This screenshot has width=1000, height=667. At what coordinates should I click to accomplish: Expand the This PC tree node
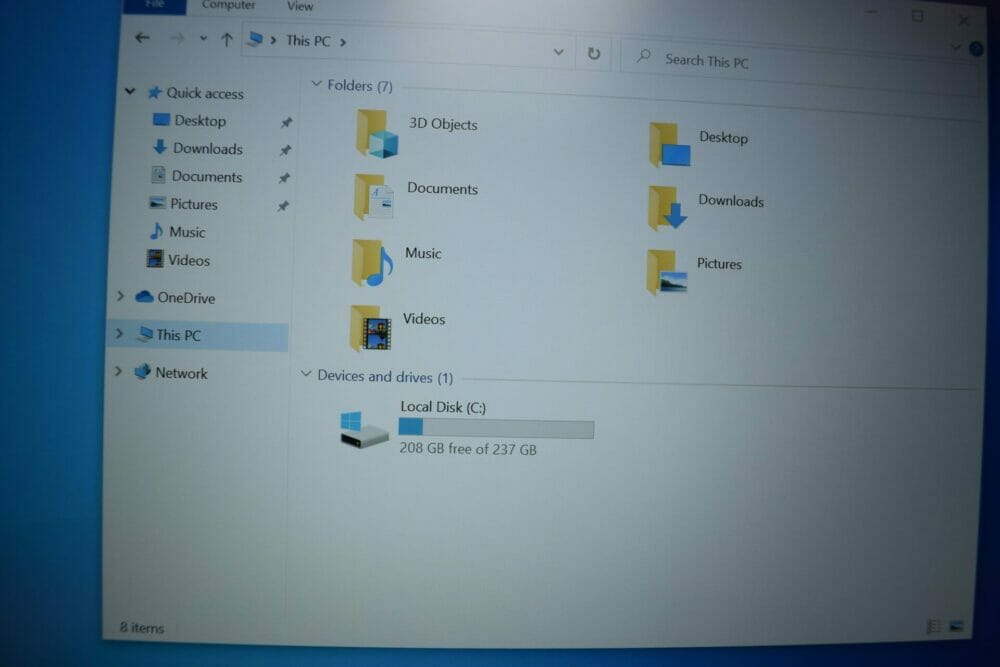click(119, 333)
